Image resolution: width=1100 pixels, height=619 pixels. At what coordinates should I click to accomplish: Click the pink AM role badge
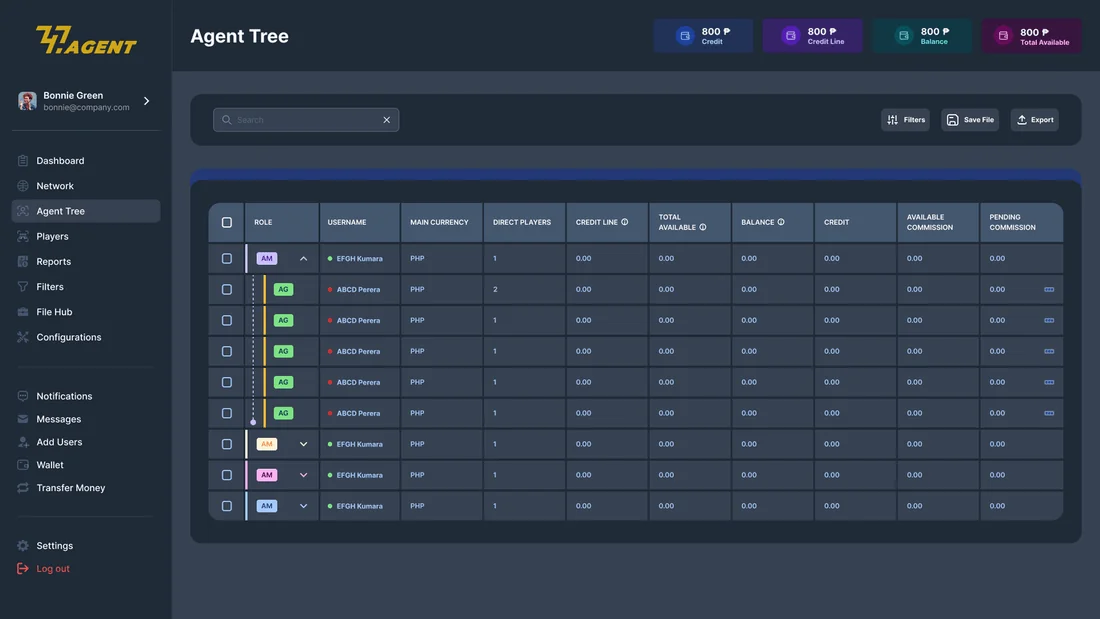267,475
